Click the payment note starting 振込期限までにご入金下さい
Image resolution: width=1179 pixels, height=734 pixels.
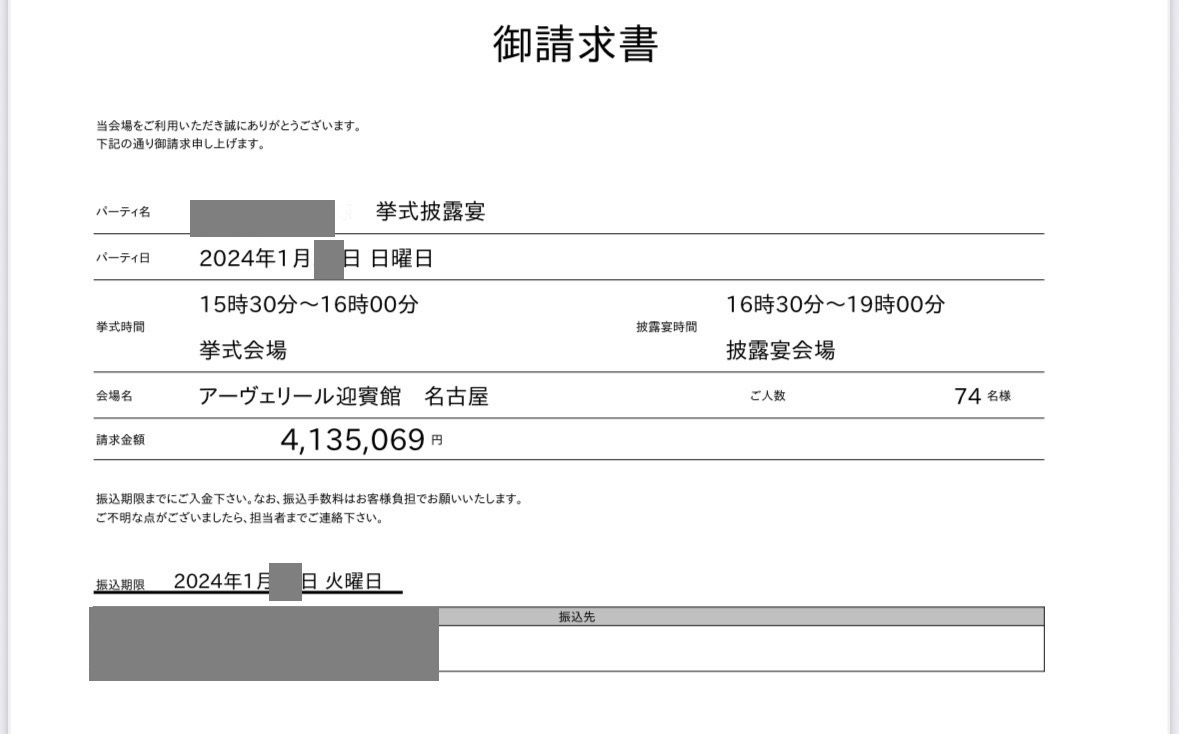[x=309, y=499]
